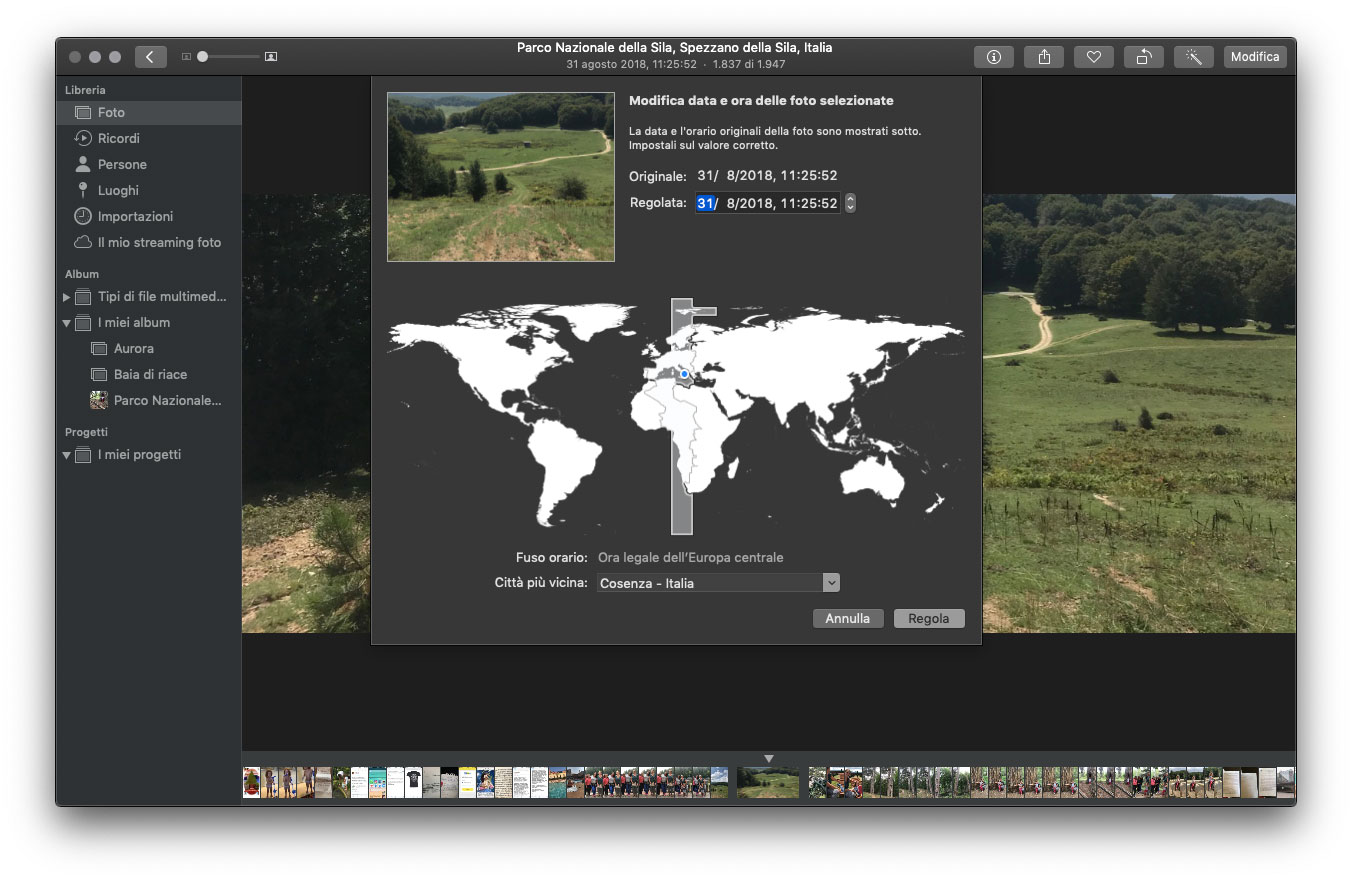Open Persone in the sidebar
Viewport: 1352px width, 880px height.
tap(122, 165)
